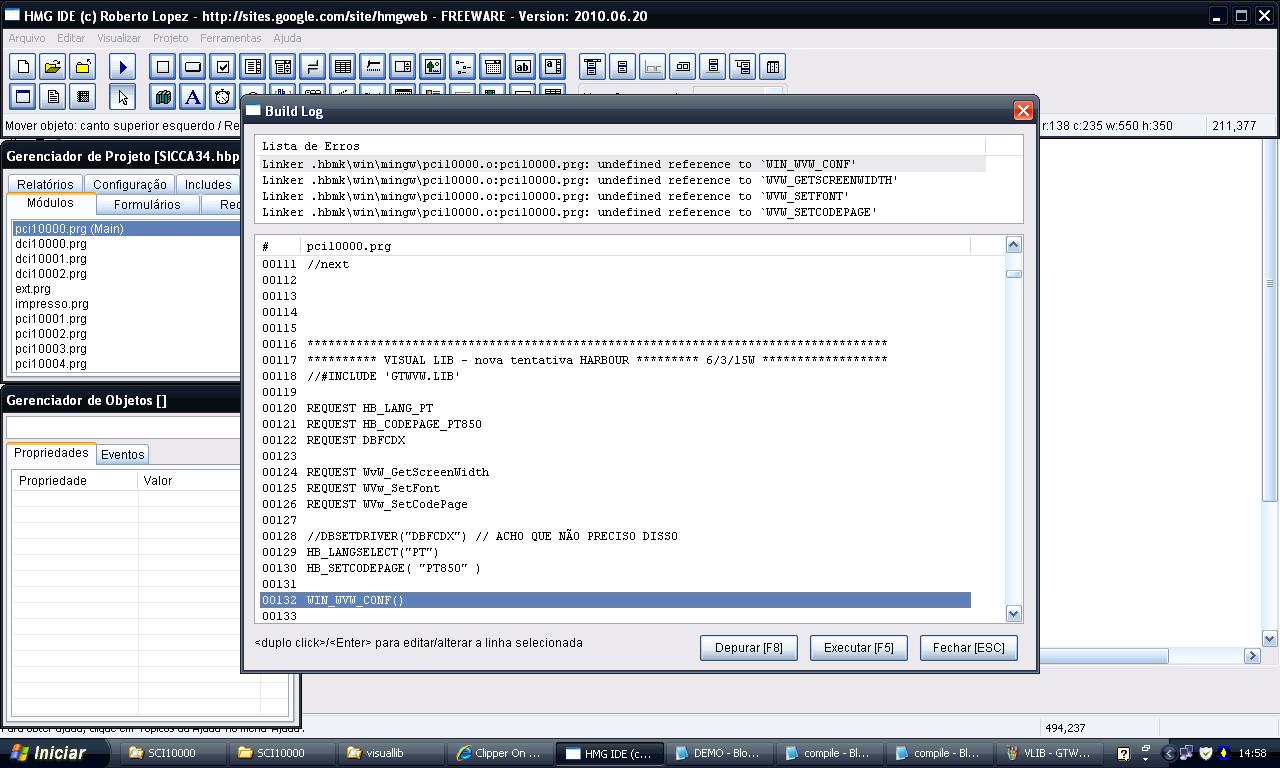Image resolution: width=1280 pixels, height=768 pixels.
Task: Click the Open project folder icon
Action: click(53, 67)
